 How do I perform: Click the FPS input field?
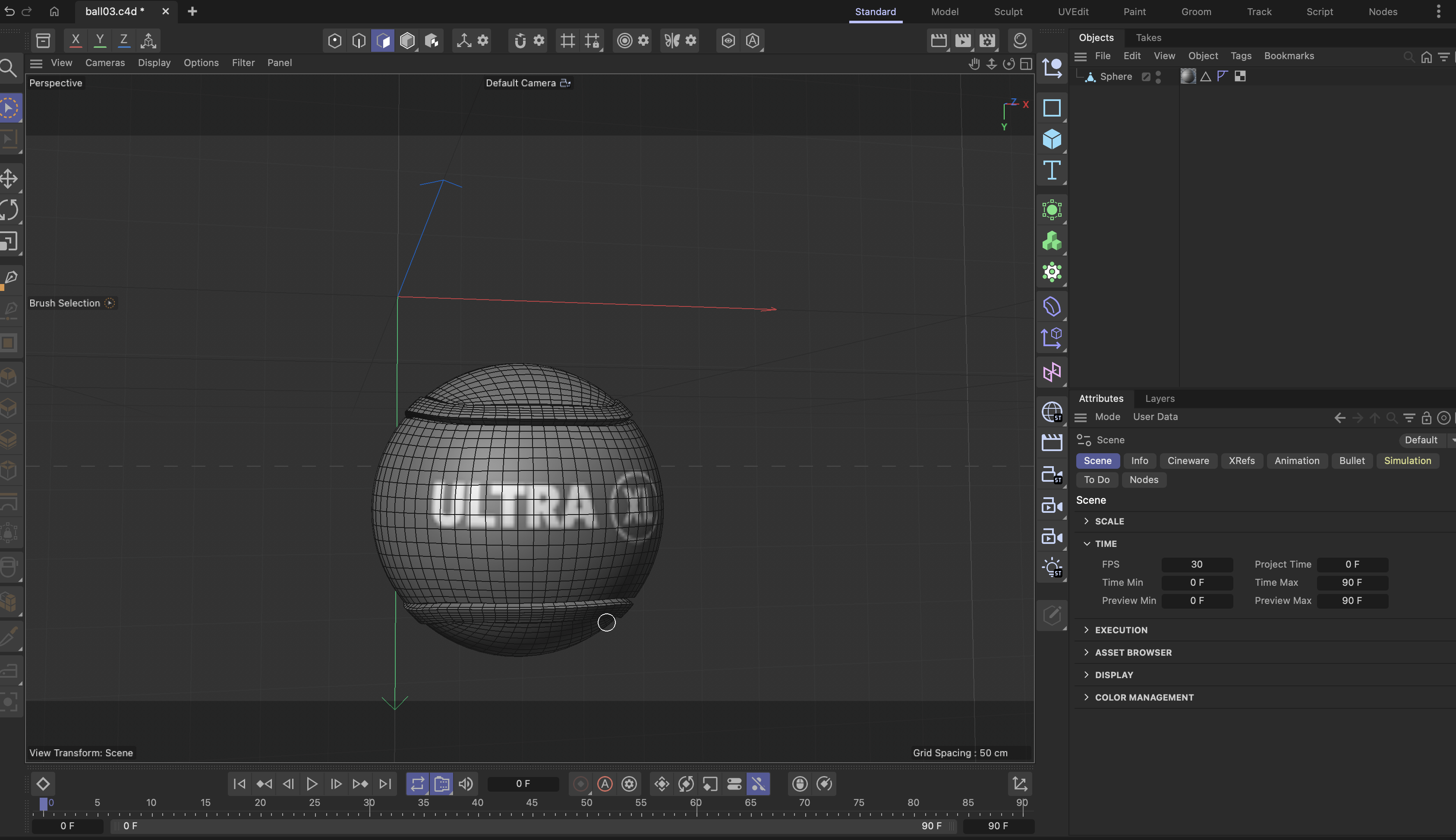pos(1197,564)
